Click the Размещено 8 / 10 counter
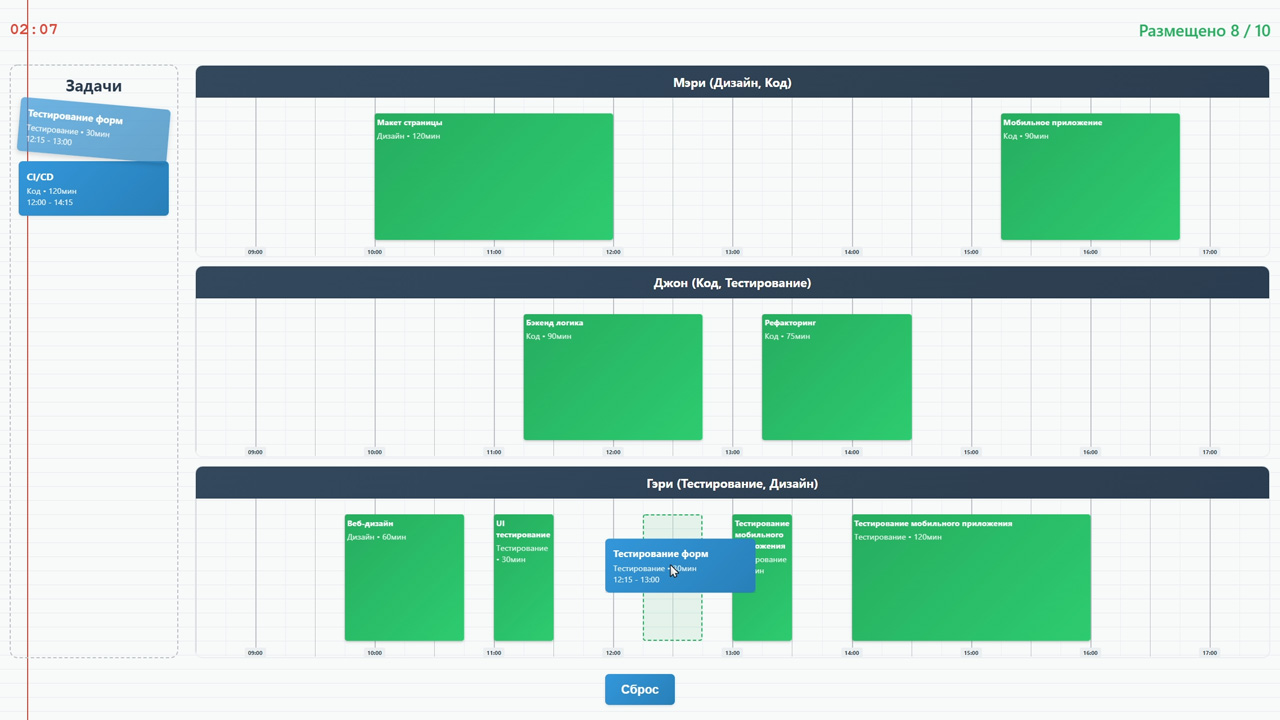This screenshot has height=720, width=1280. [1204, 31]
